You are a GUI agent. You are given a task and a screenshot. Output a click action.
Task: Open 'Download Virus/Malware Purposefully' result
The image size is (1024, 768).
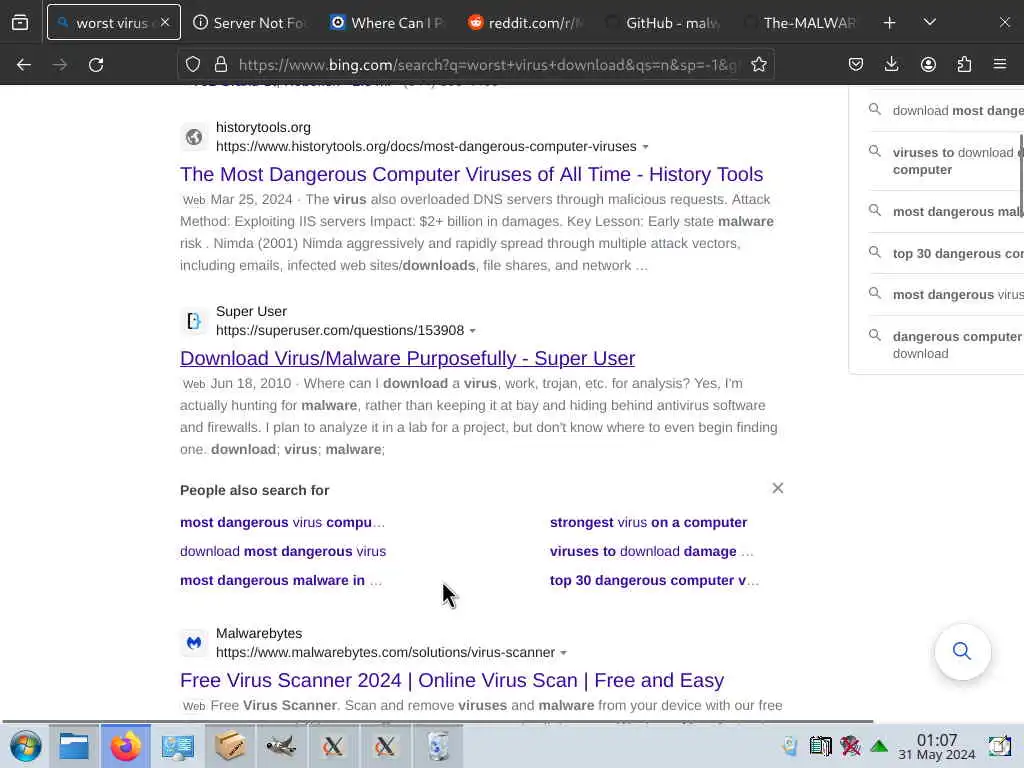coord(408,359)
